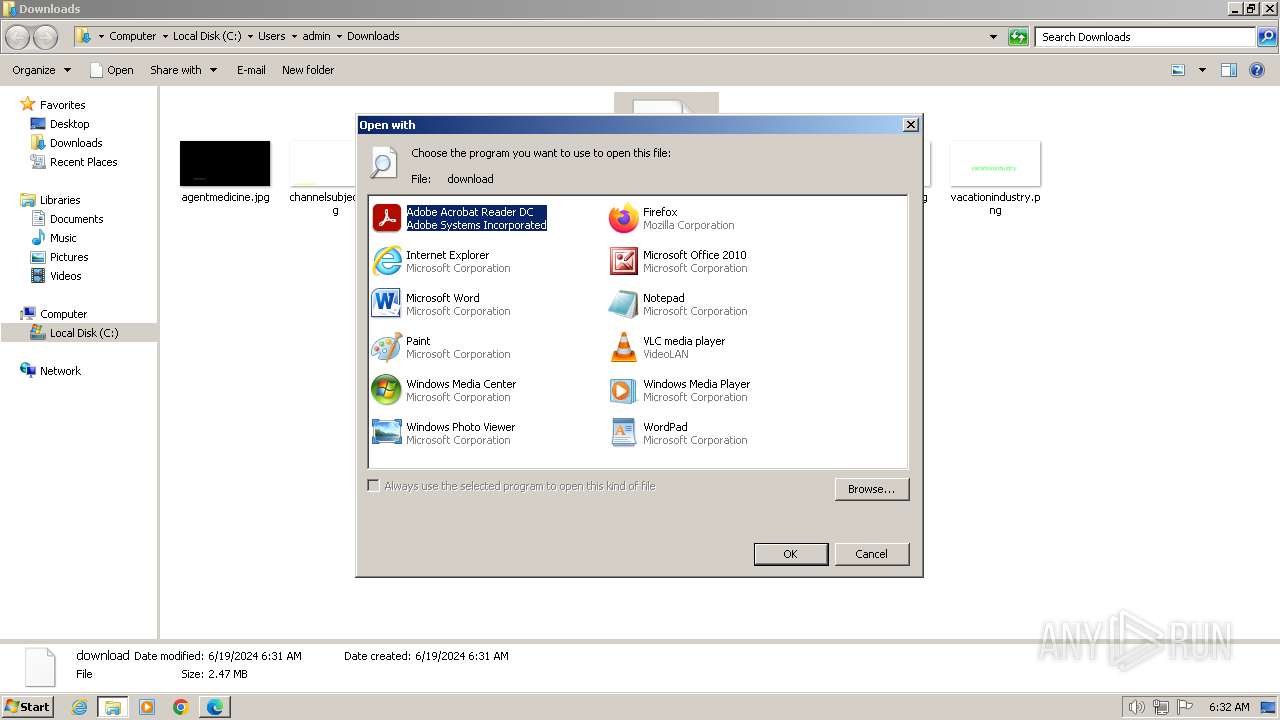Refresh the Downloads folder view
Screen dimensions: 1280x720
pyautogui.click(x=1018, y=37)
